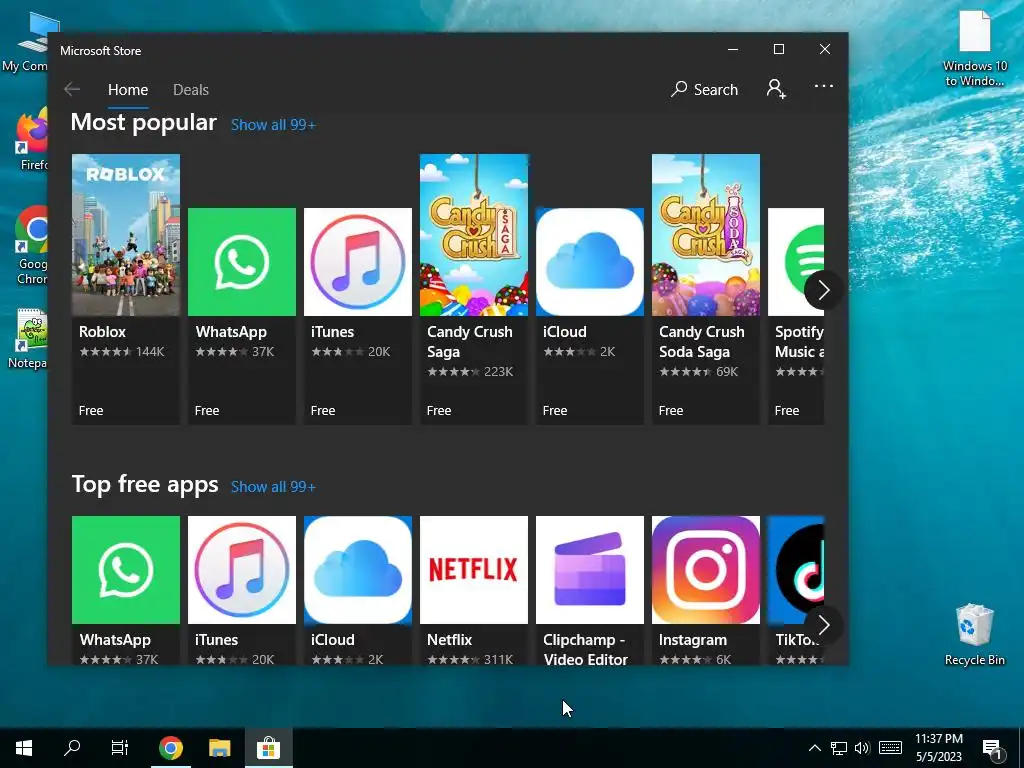Open the volume tray icon
1024x768 pixels.
point(862,748)
